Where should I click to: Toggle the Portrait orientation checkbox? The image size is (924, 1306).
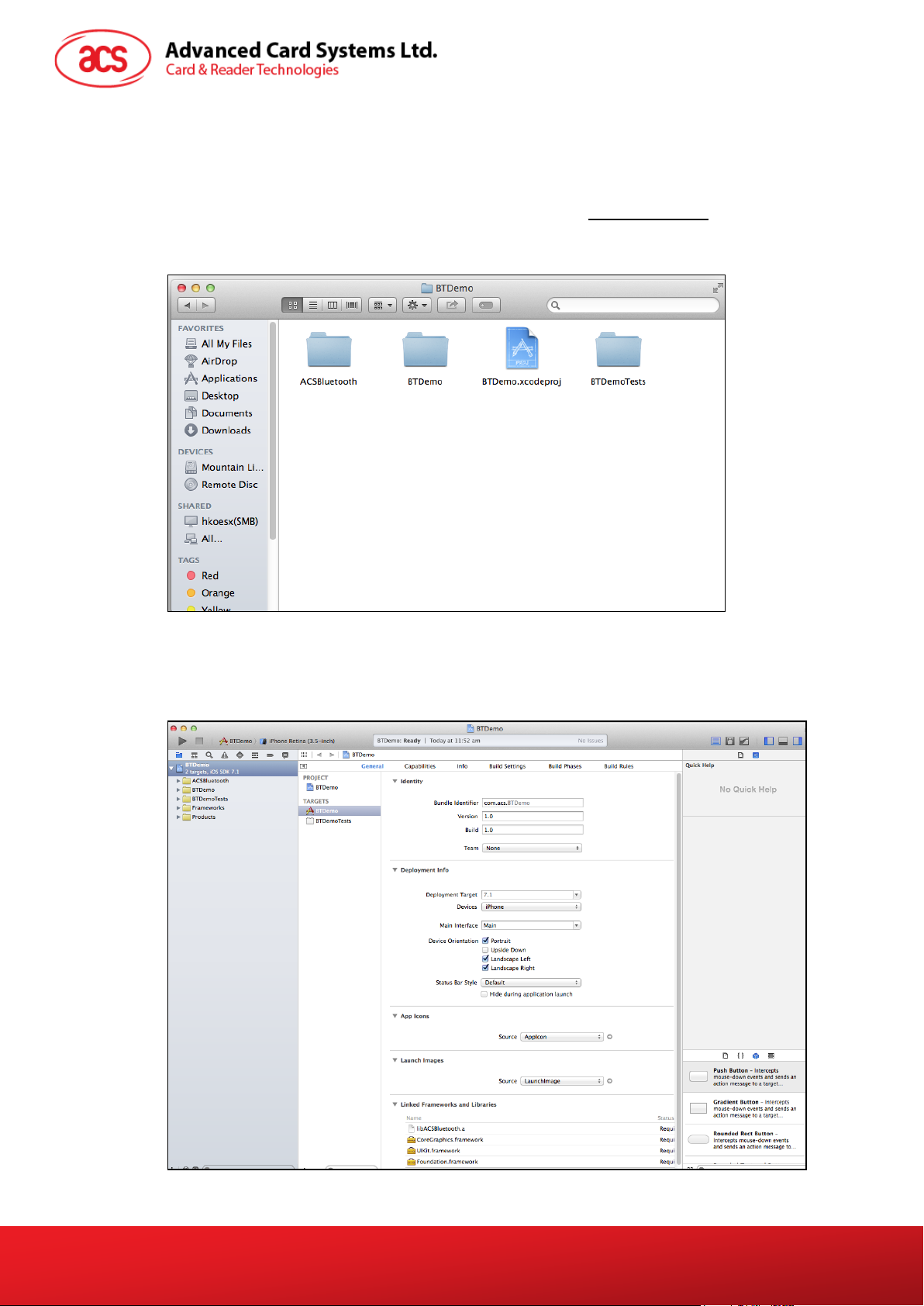485,941
